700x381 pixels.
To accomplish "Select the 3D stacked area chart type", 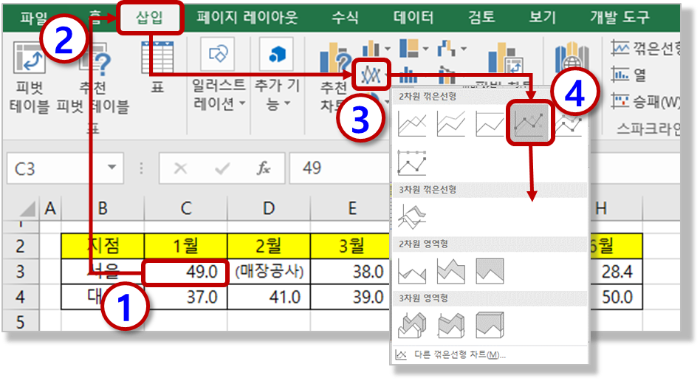I will [451, 325].
